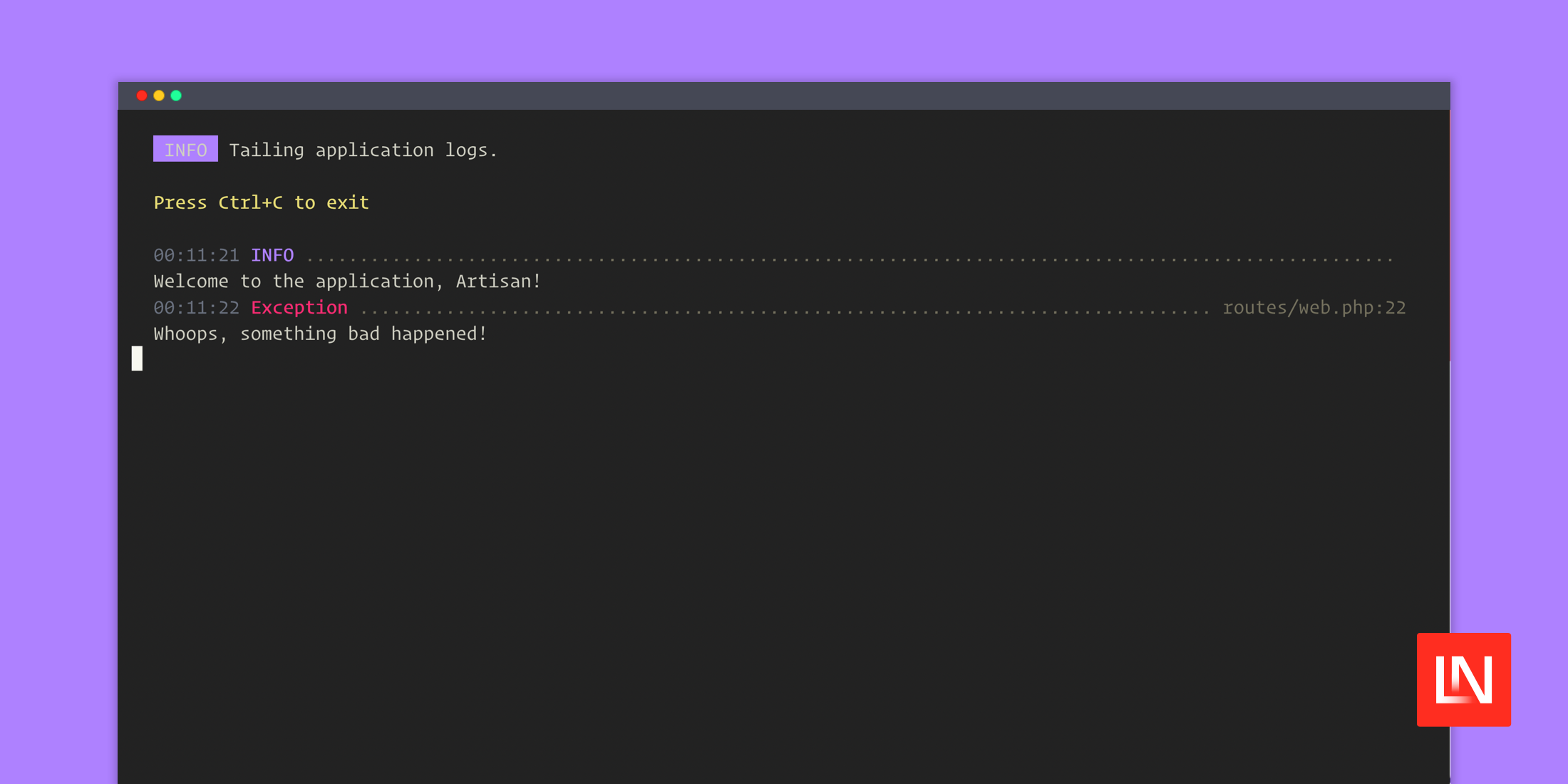Image resolution: width=1568 pixels, height=784 pixels.
Task: Click the 00:11:21 timestamp
Action: coord(196,255)
